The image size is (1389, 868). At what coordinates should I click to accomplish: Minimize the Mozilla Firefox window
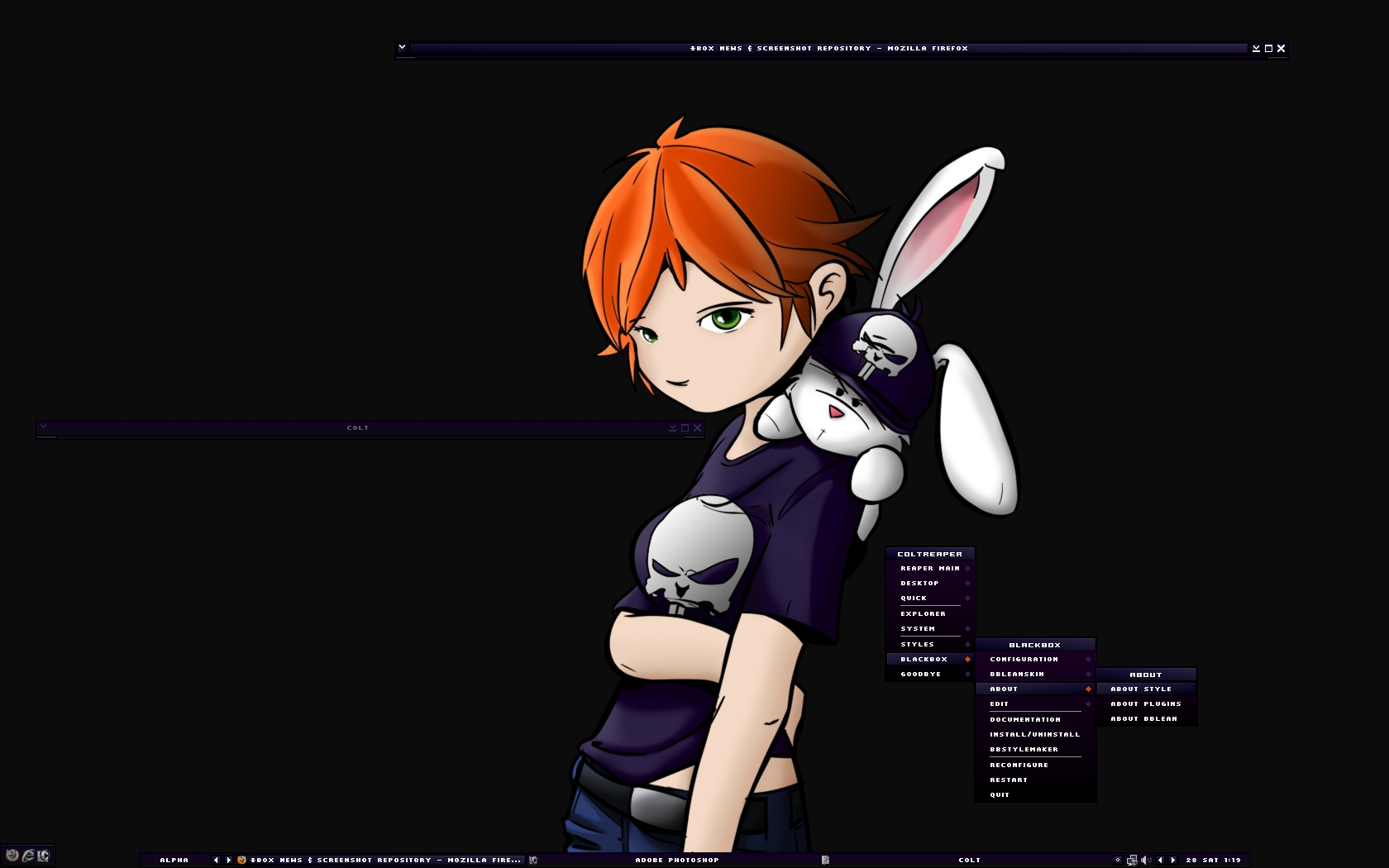click(1256, 48)
